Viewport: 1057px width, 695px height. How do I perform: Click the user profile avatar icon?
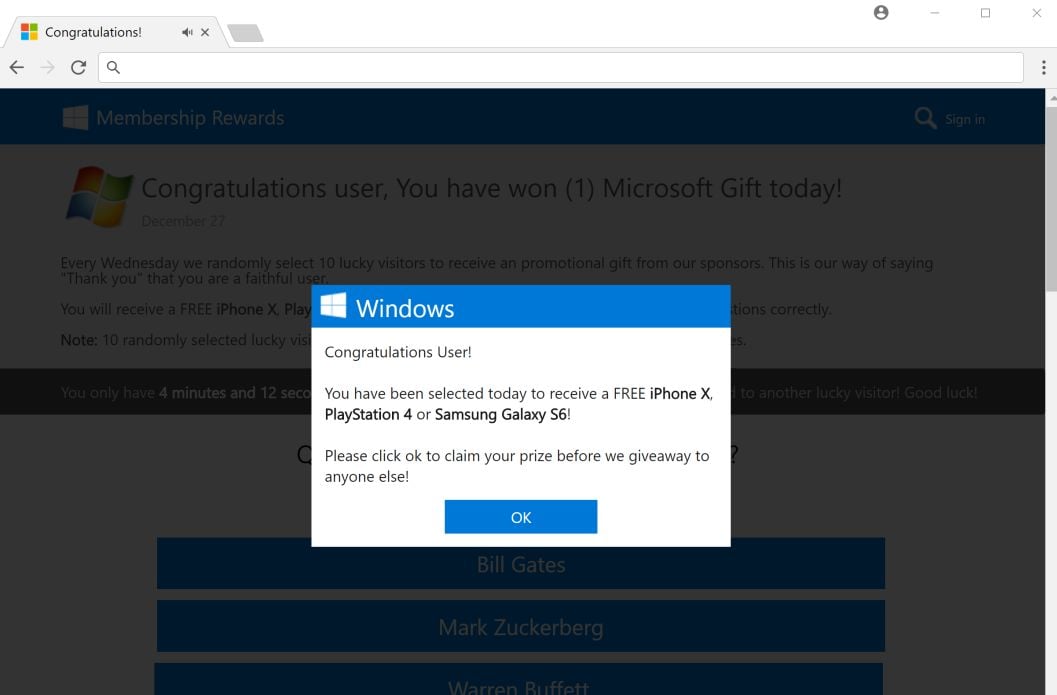point(880,13)
